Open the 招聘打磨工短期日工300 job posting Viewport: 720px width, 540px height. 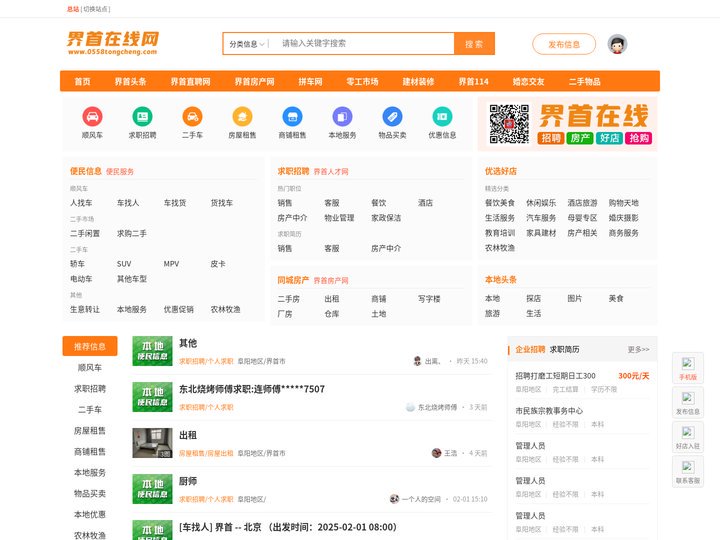click(x=555, y=376)
